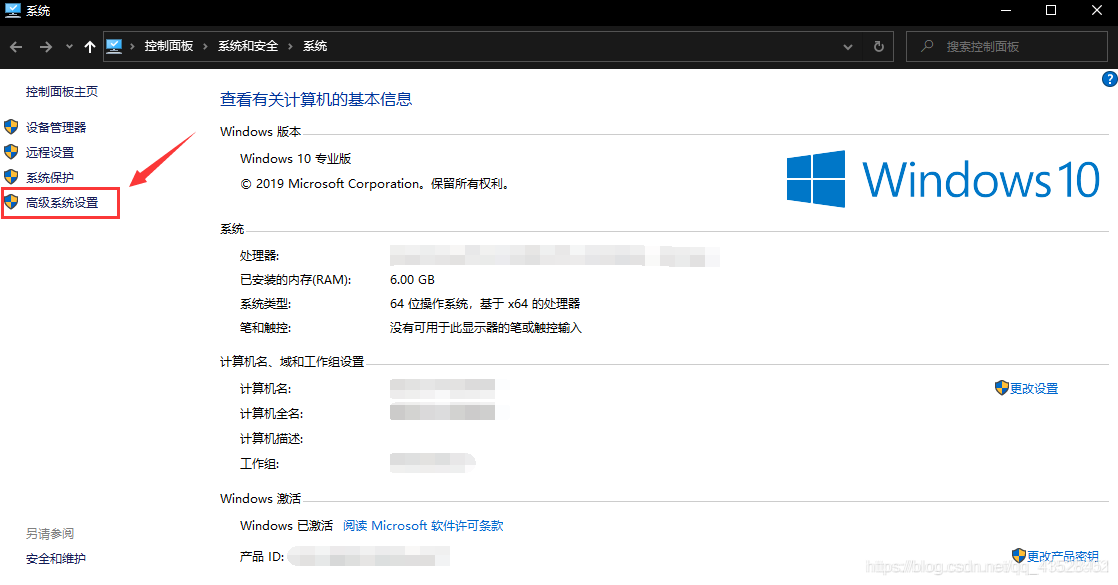The width and height of the screenshot is (1118, 585).
Task: Expand chevron after 系统和安全 breadcrumb
Action: pyautogui.click(x=290, y=46)
